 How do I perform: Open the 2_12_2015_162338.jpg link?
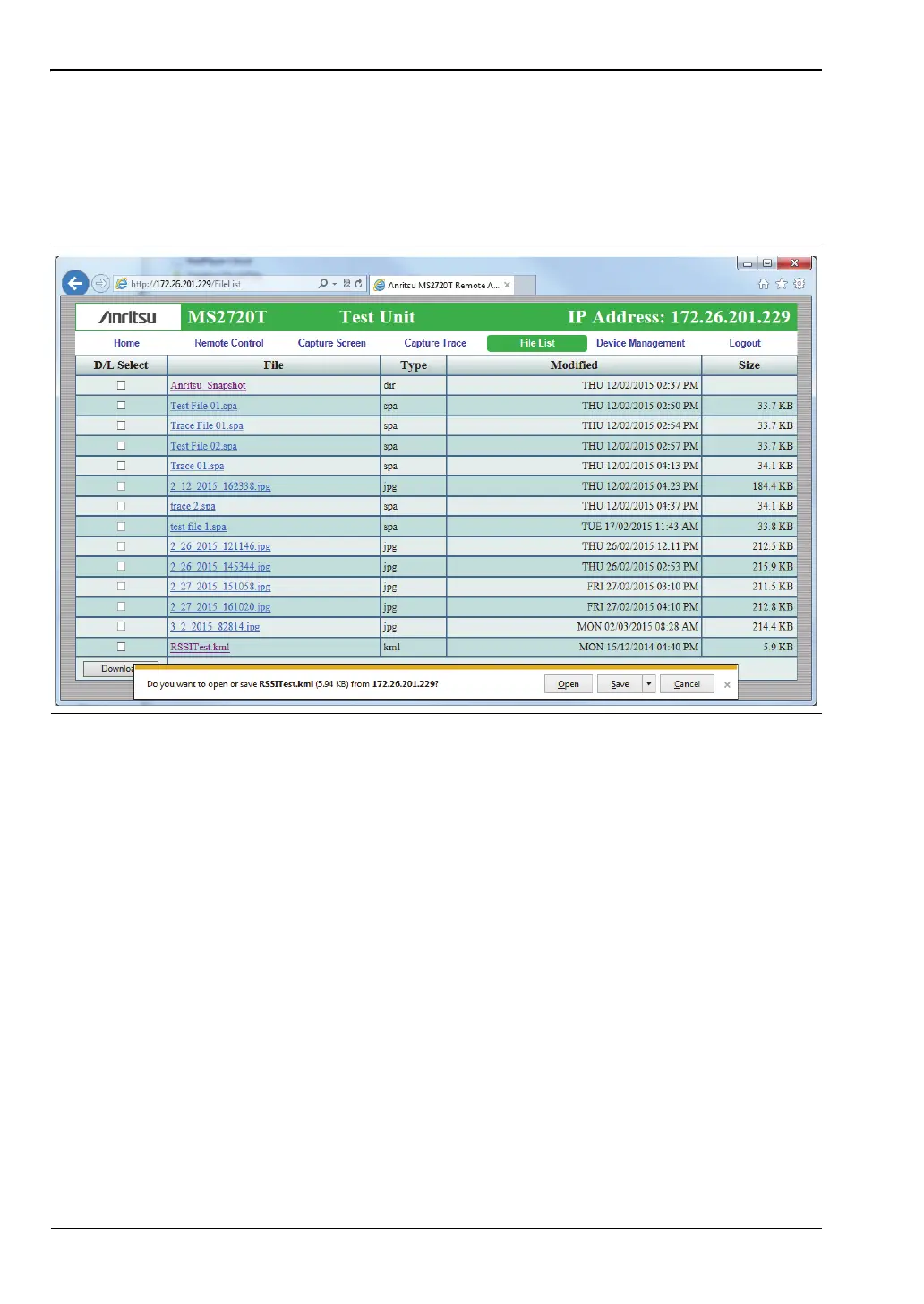(x=220, y=486)
